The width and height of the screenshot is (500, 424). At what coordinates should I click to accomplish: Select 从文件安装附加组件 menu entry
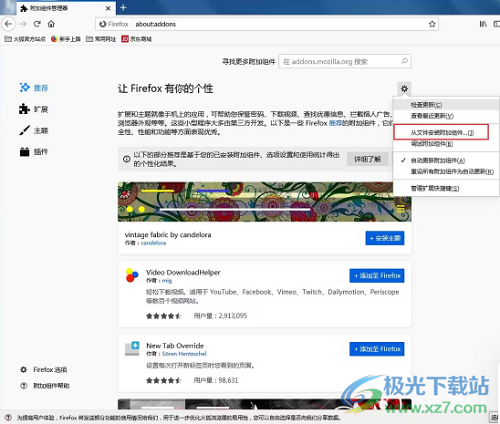(441, 132)
